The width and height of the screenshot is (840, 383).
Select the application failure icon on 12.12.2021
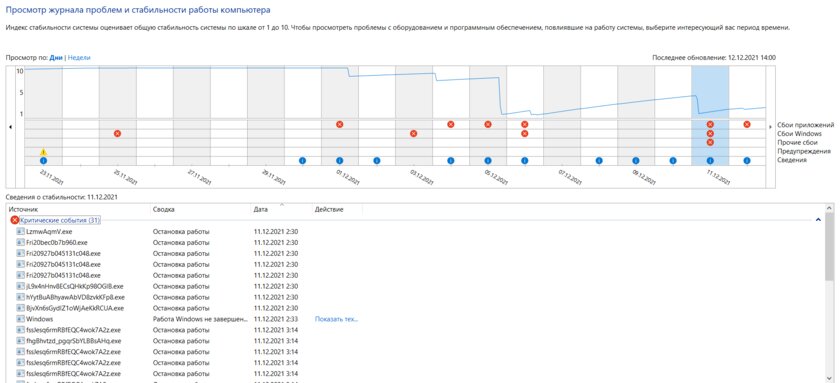pyautogui.click(x=747, y=124)
